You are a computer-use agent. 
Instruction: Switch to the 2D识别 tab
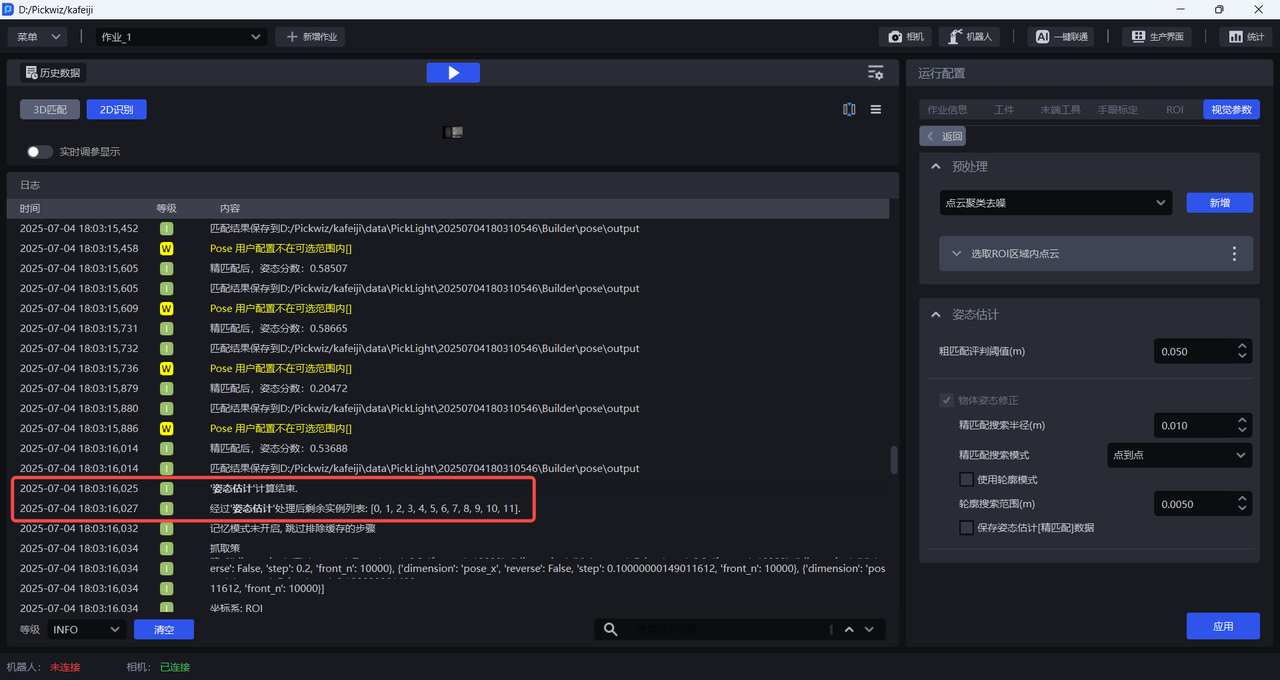coord(116,110)
